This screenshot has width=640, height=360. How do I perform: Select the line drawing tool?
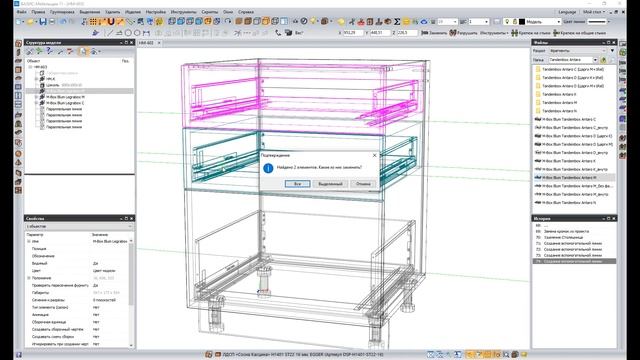(110, 33)
